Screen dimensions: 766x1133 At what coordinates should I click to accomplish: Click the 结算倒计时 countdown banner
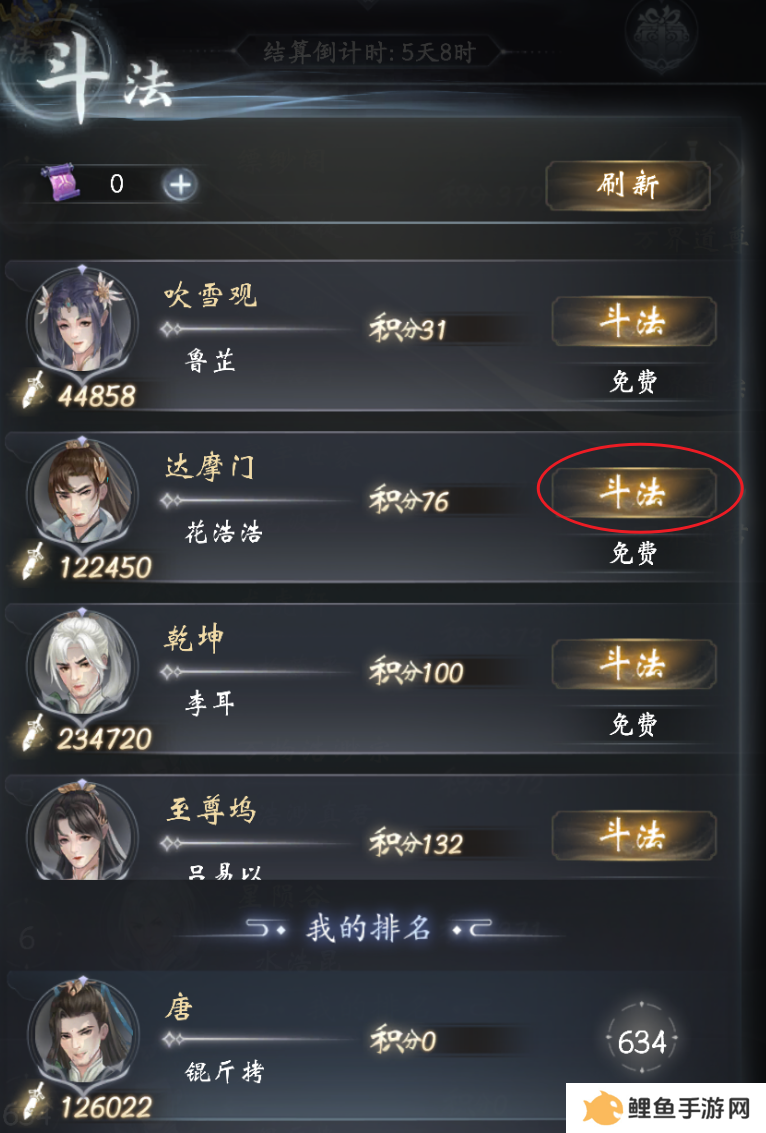coord(369,52)
